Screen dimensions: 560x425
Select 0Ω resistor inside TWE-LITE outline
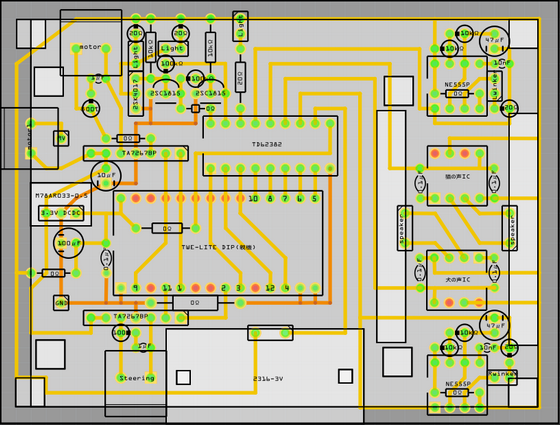(167, 228)
